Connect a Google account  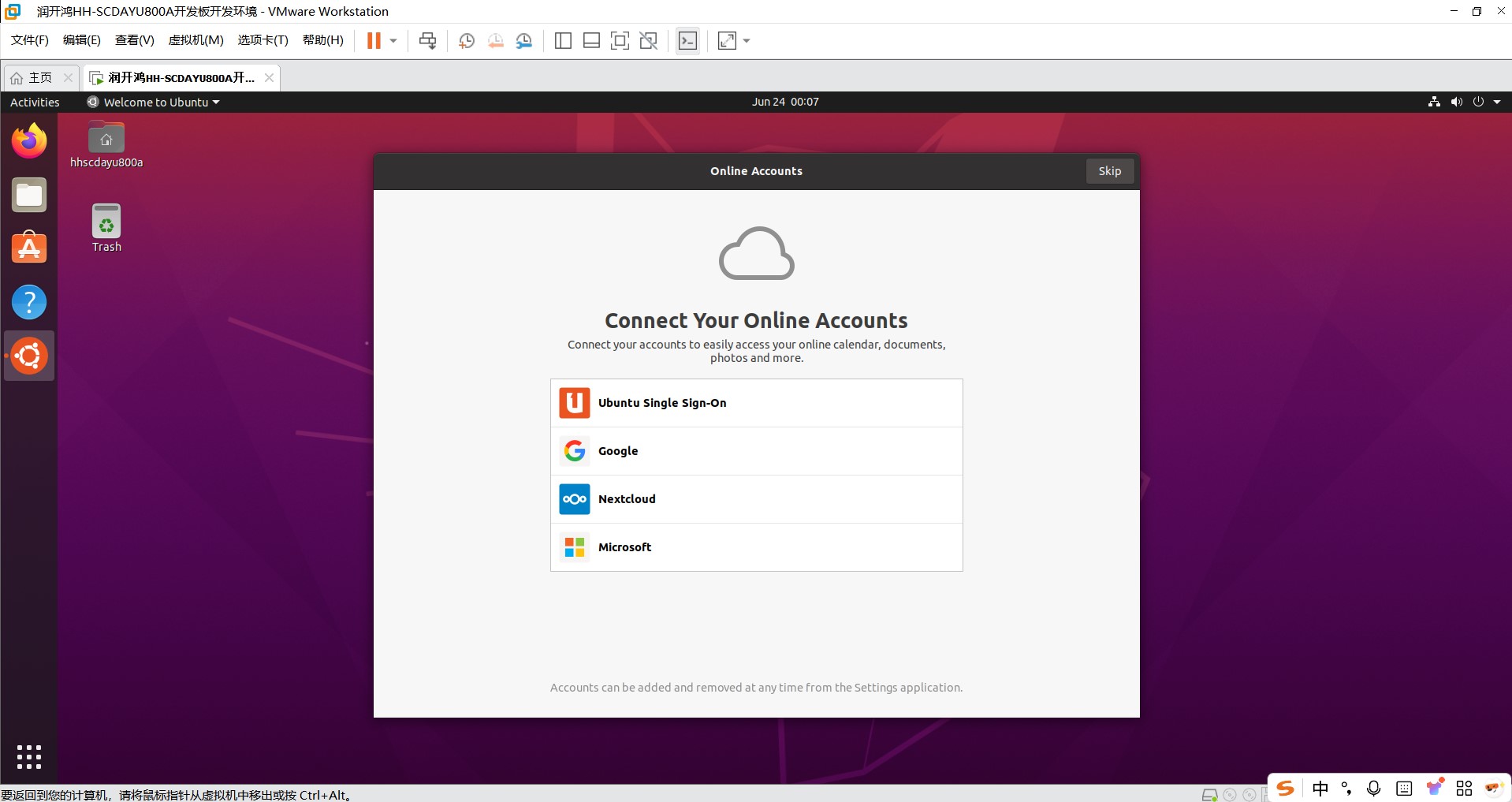[x=757, y=451]
